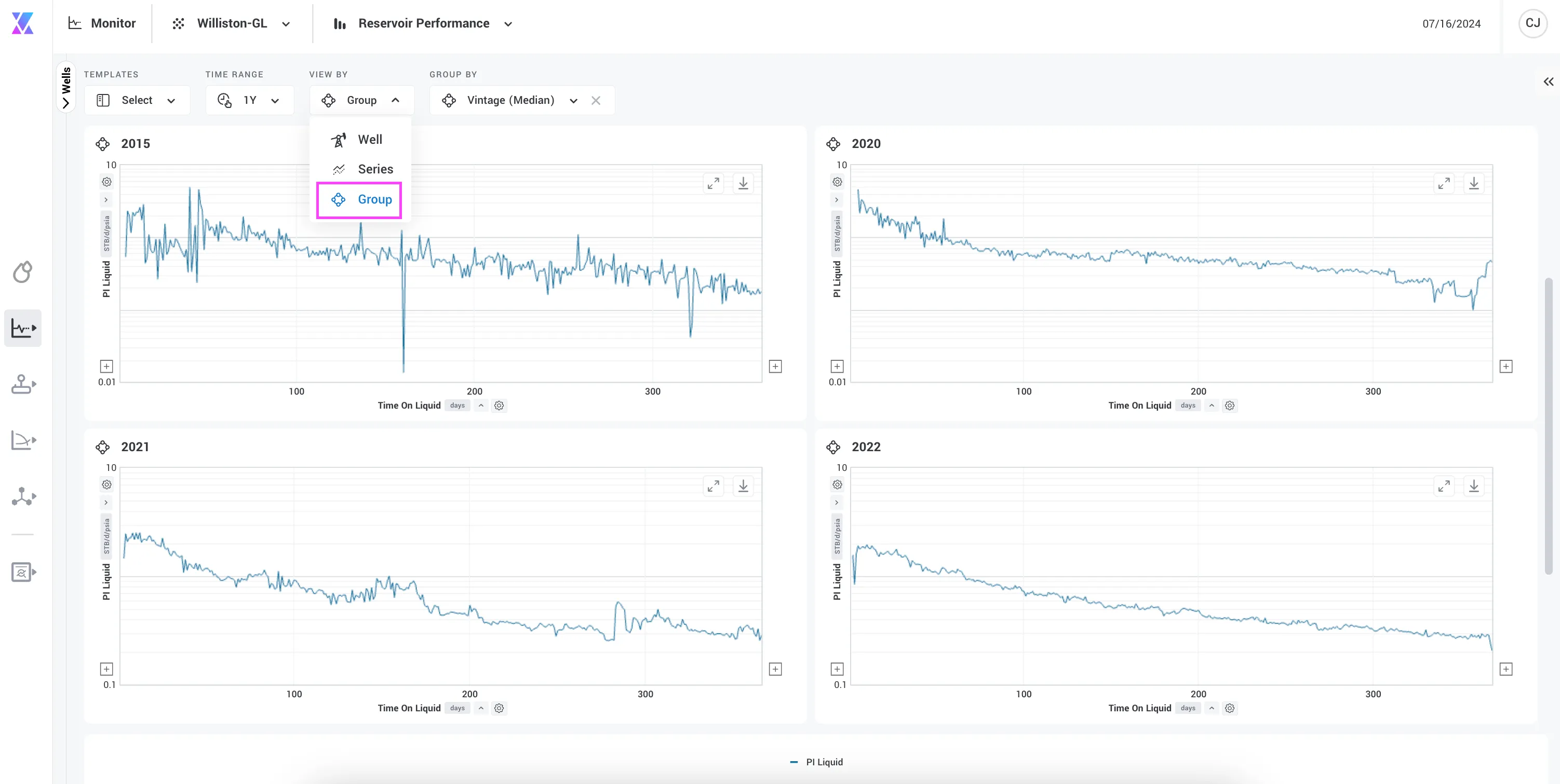Collapse the View By Group dropdown
Viewport: 1560px width, 784px height.
[361, 101]
